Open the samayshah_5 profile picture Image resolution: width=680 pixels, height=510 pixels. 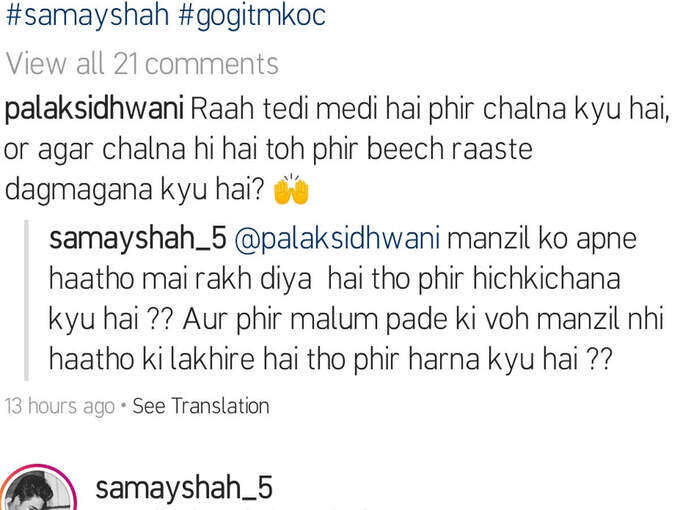(38, 489)
